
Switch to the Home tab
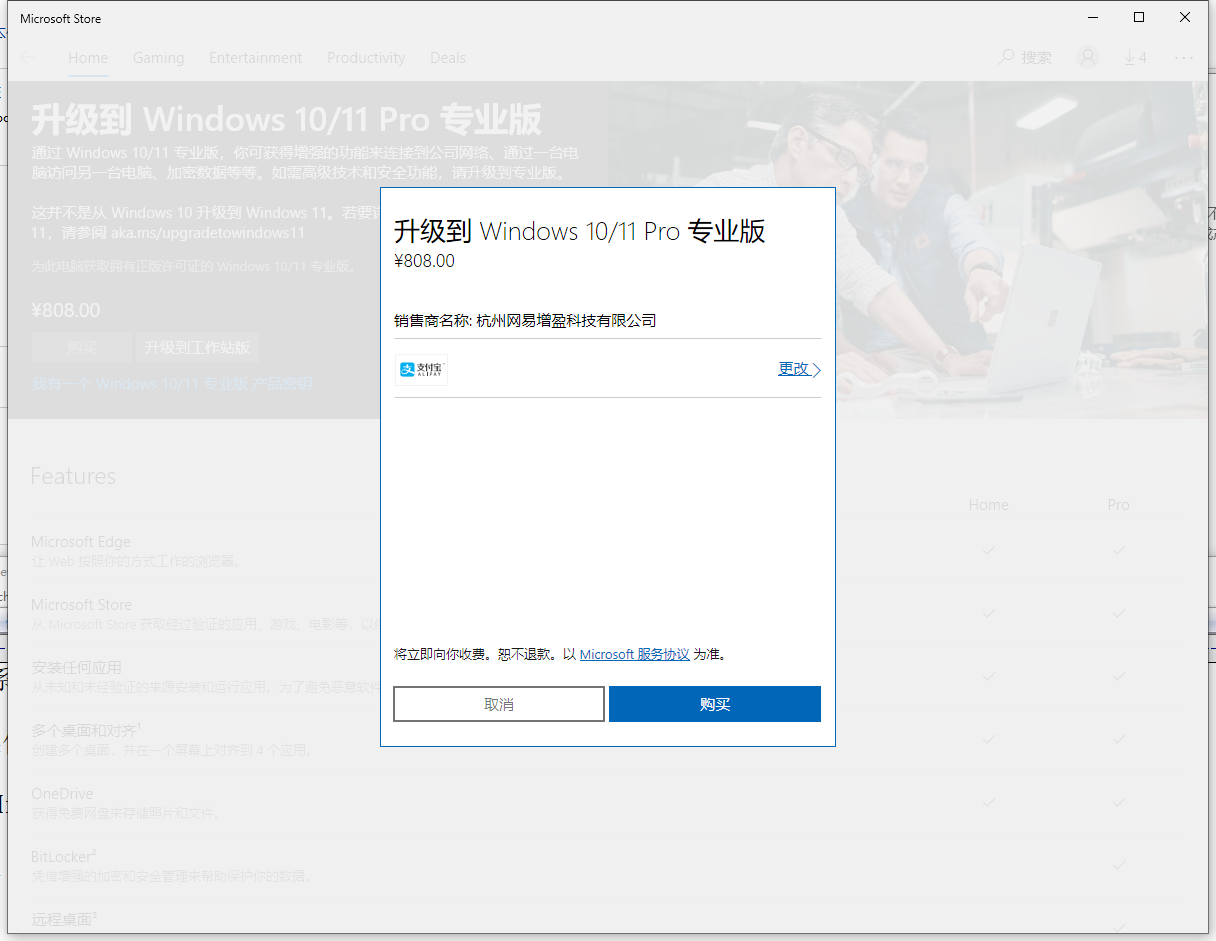[88, 58]
